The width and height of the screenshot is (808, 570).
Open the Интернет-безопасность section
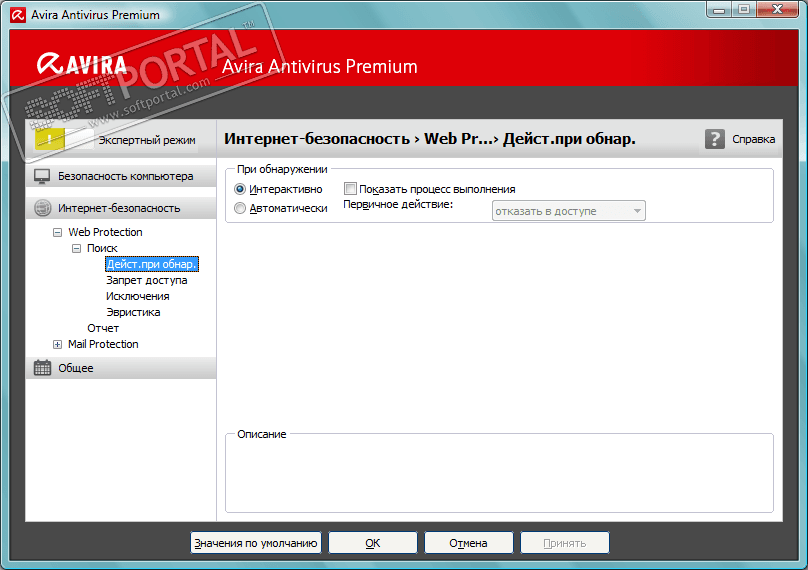(121, 208)
